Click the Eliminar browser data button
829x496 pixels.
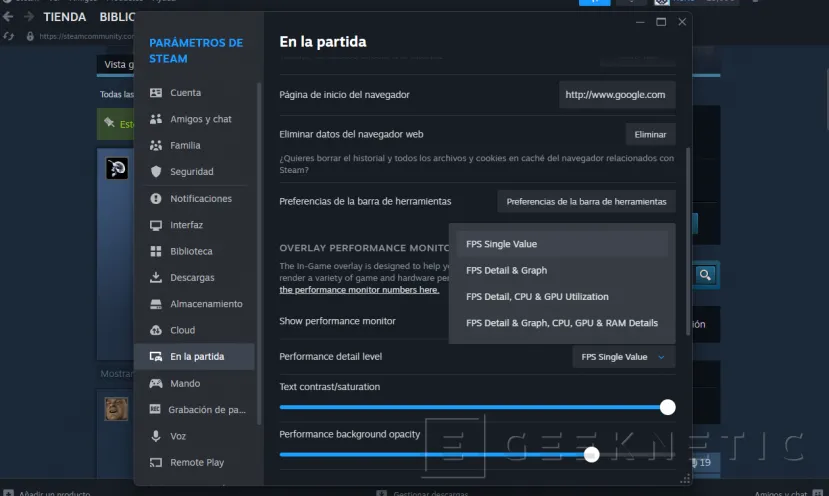click(650, 134)
